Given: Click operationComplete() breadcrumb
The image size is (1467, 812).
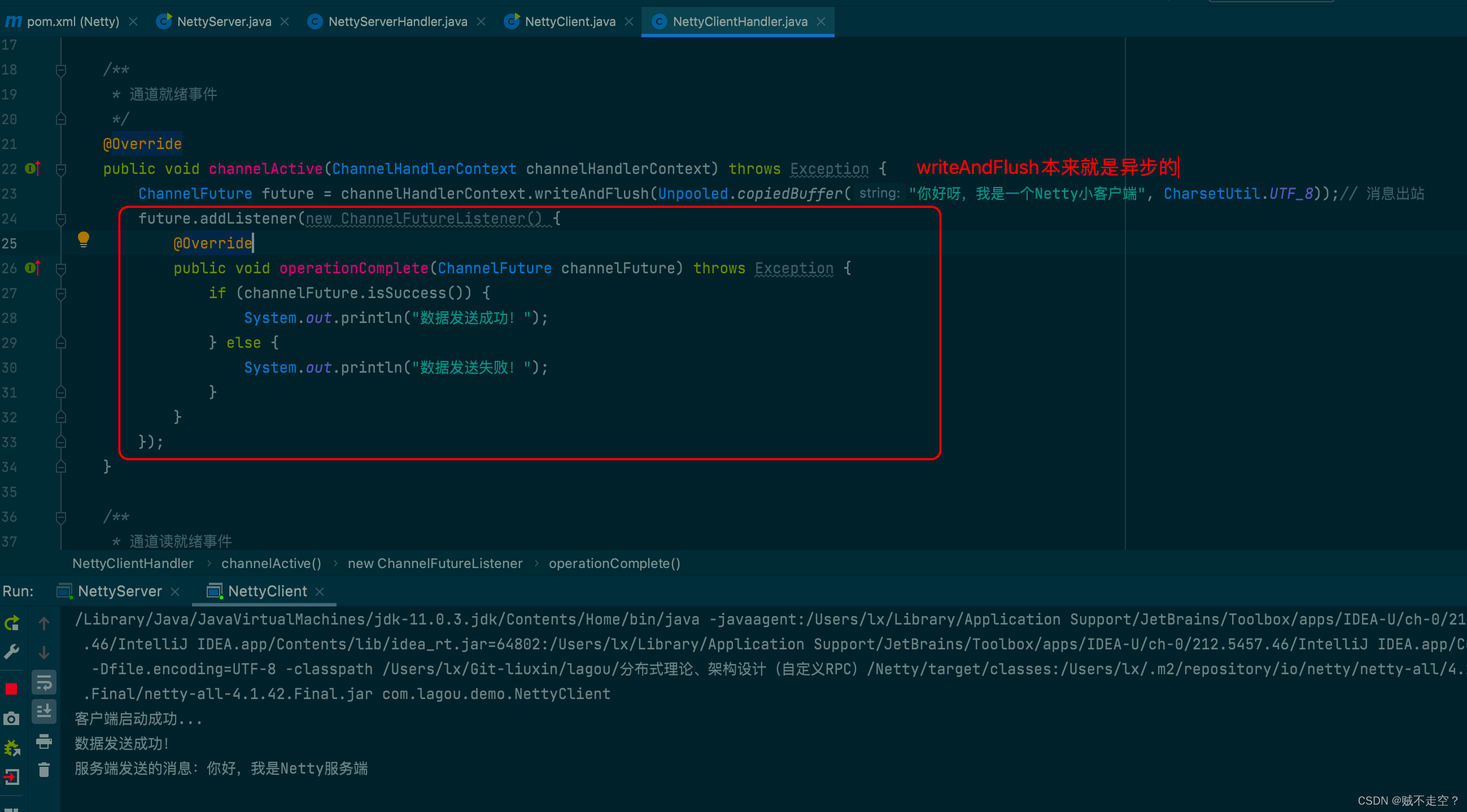Looking at the screenshot, I should (614, 563).
